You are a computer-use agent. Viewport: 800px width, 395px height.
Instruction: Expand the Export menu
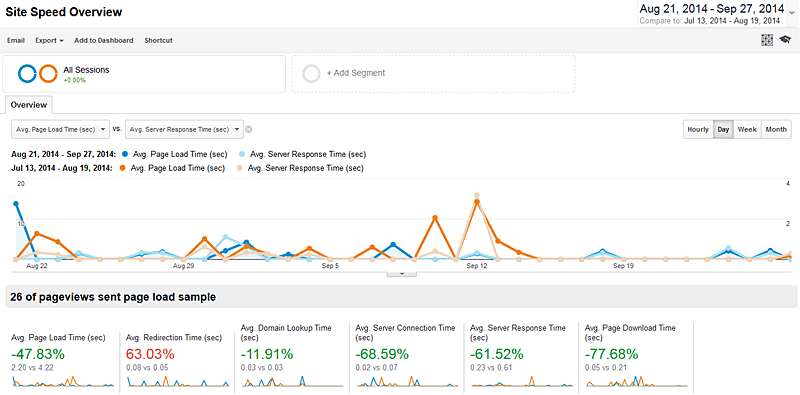click(x=49, y=40)
